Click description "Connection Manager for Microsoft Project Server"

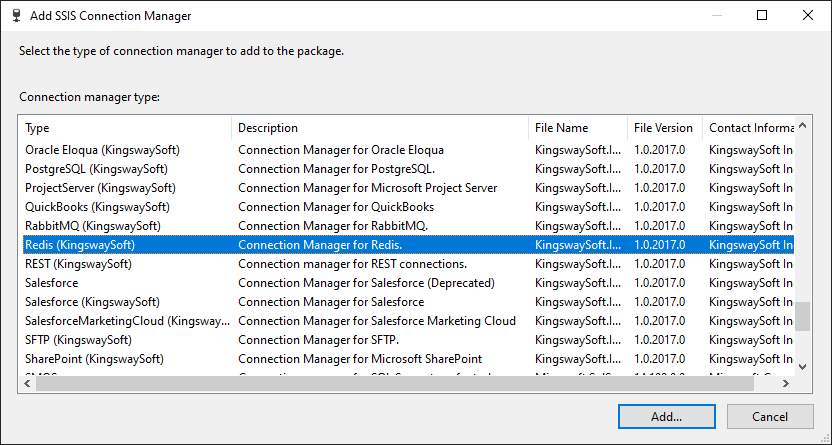point(368,188)
